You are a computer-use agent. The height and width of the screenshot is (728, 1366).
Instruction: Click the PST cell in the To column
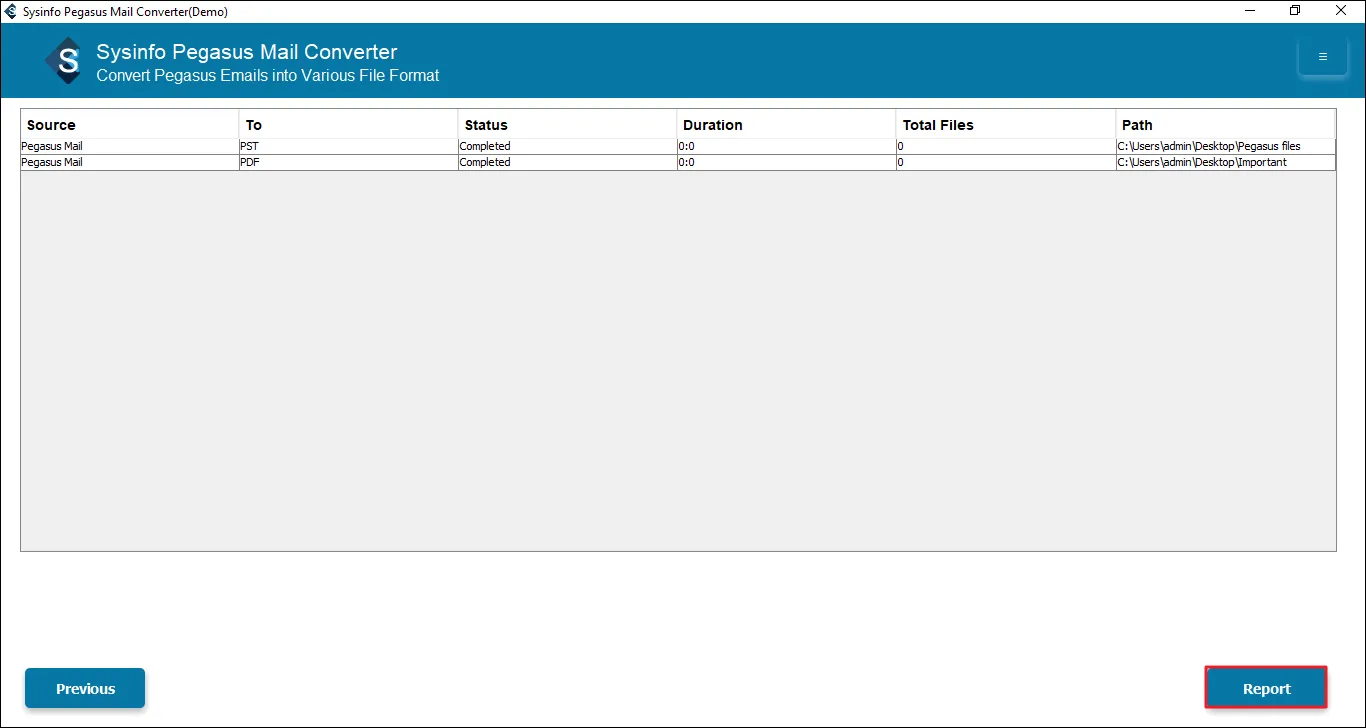349,146
